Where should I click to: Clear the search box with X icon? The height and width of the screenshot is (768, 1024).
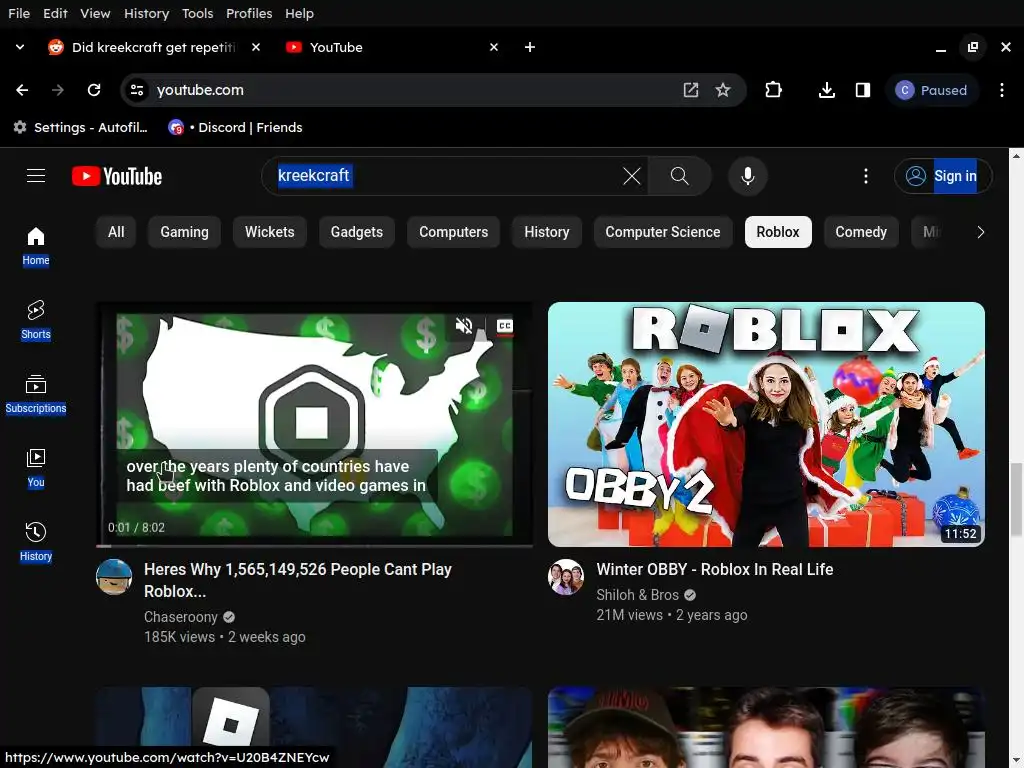(x=632, y=176)
